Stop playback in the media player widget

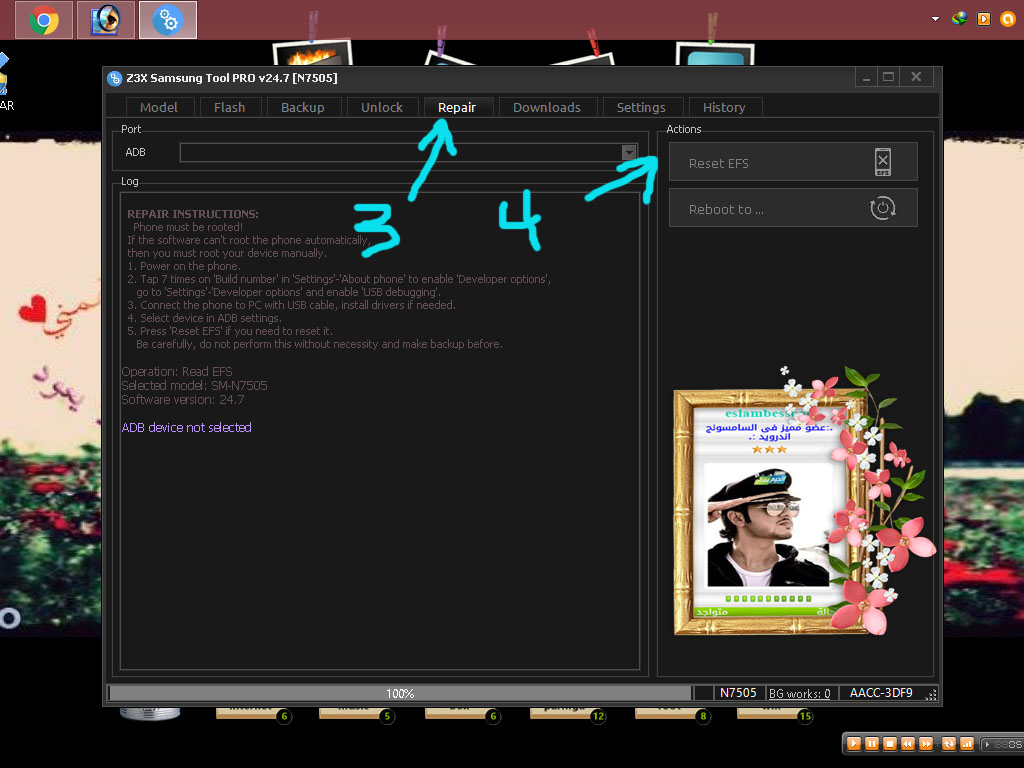point(889,743)
